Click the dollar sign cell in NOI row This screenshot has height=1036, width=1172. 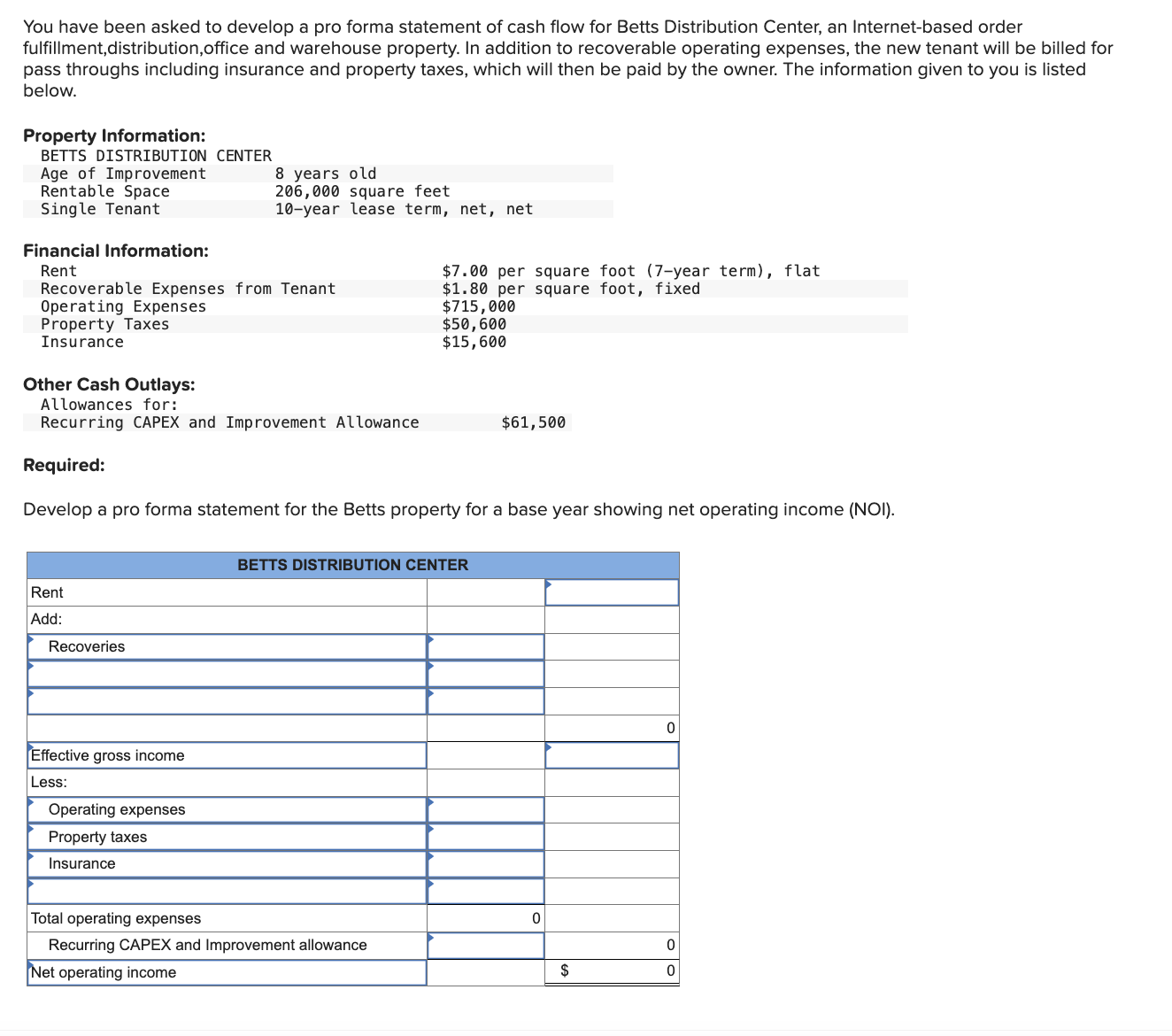[x=564, y=970]
